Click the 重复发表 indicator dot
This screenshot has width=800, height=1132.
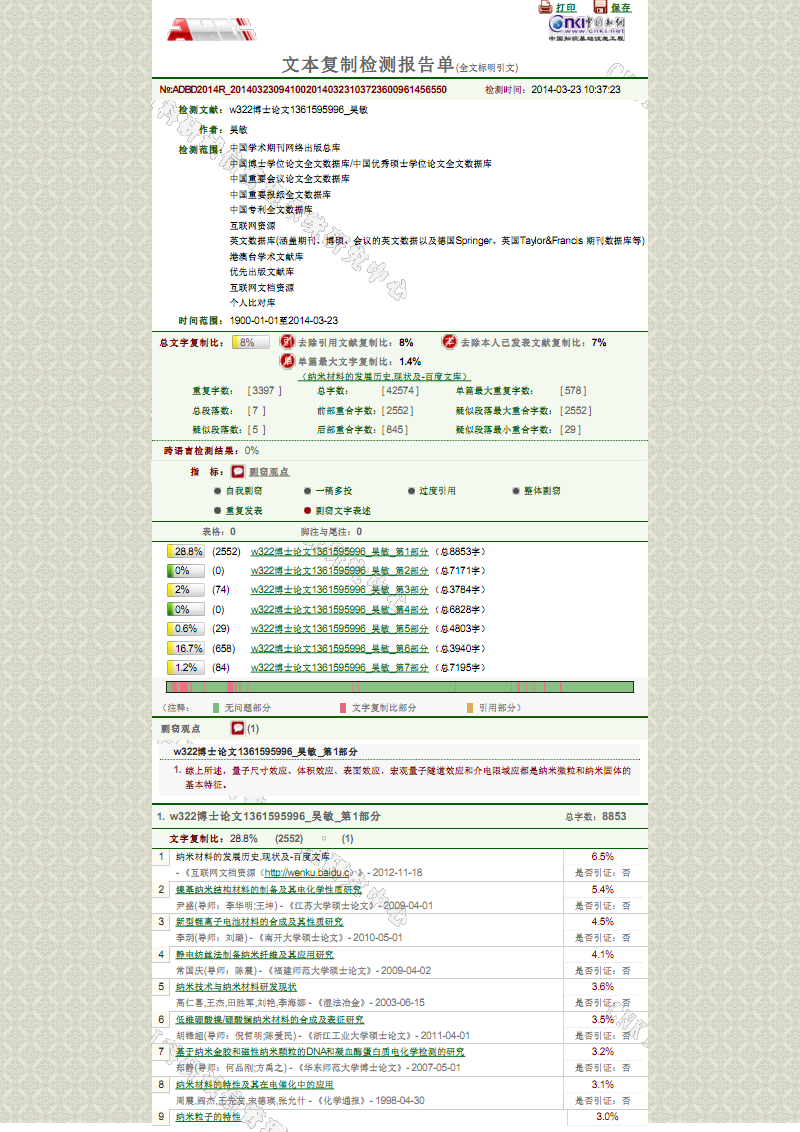[x=217, y=510]
